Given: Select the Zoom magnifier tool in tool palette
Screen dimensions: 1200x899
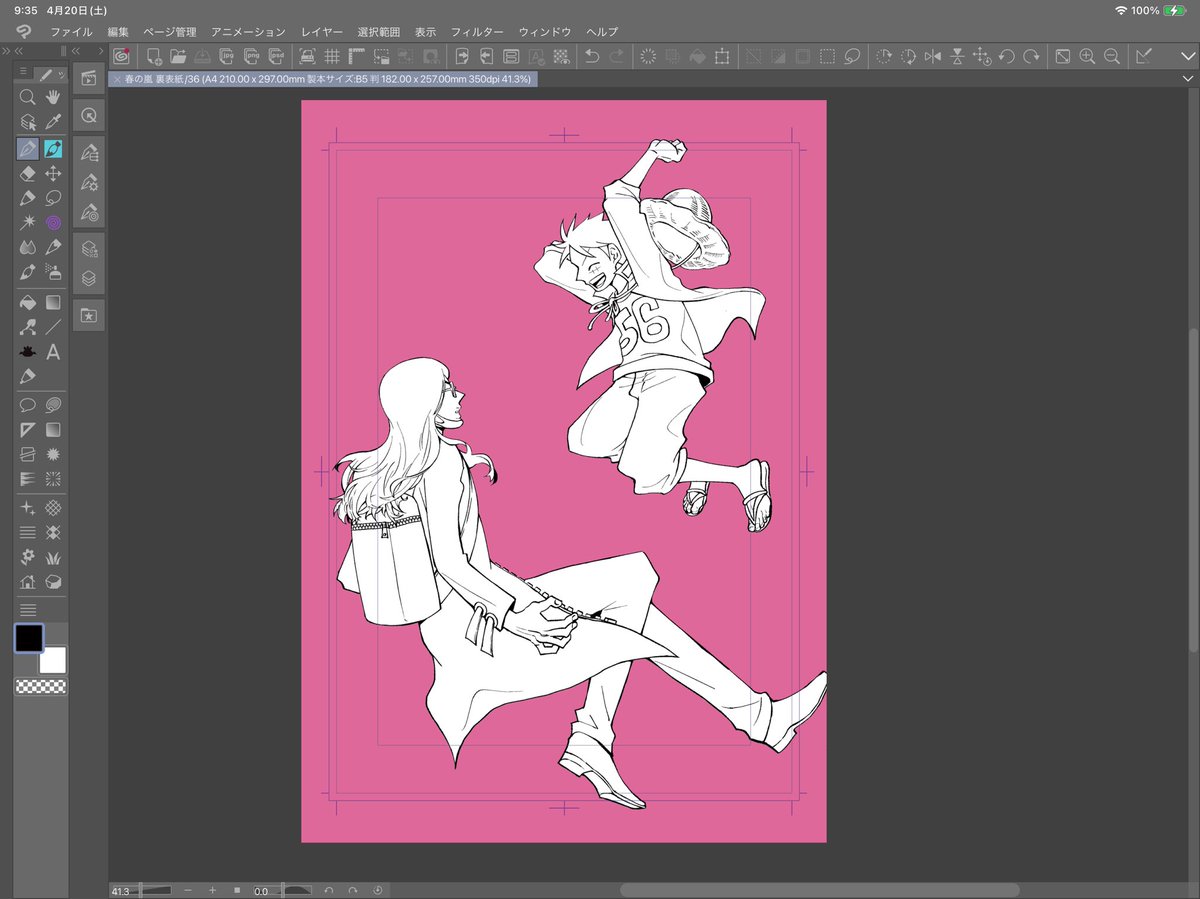Looking at the screenshot, I should point(28,97).
